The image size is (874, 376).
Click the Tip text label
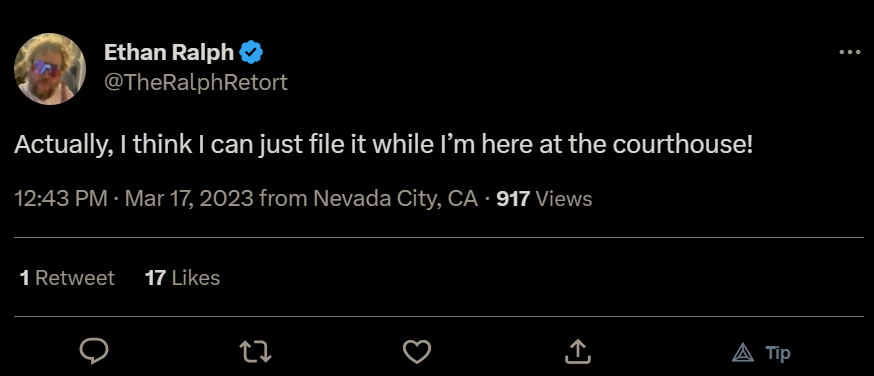[778, 353]
